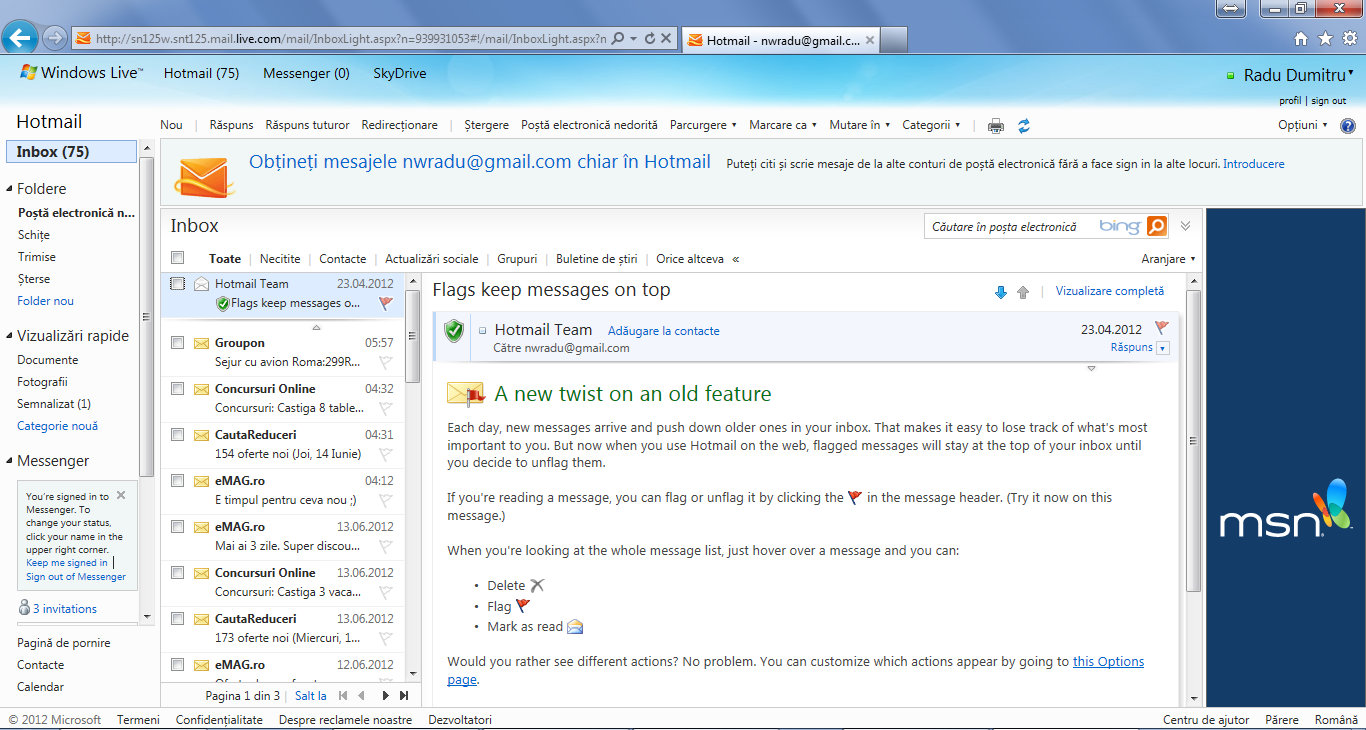
Task: Open the Răspuns arrow dropdown in message header
Action: pyautogui.click(x=1162, y=348)
